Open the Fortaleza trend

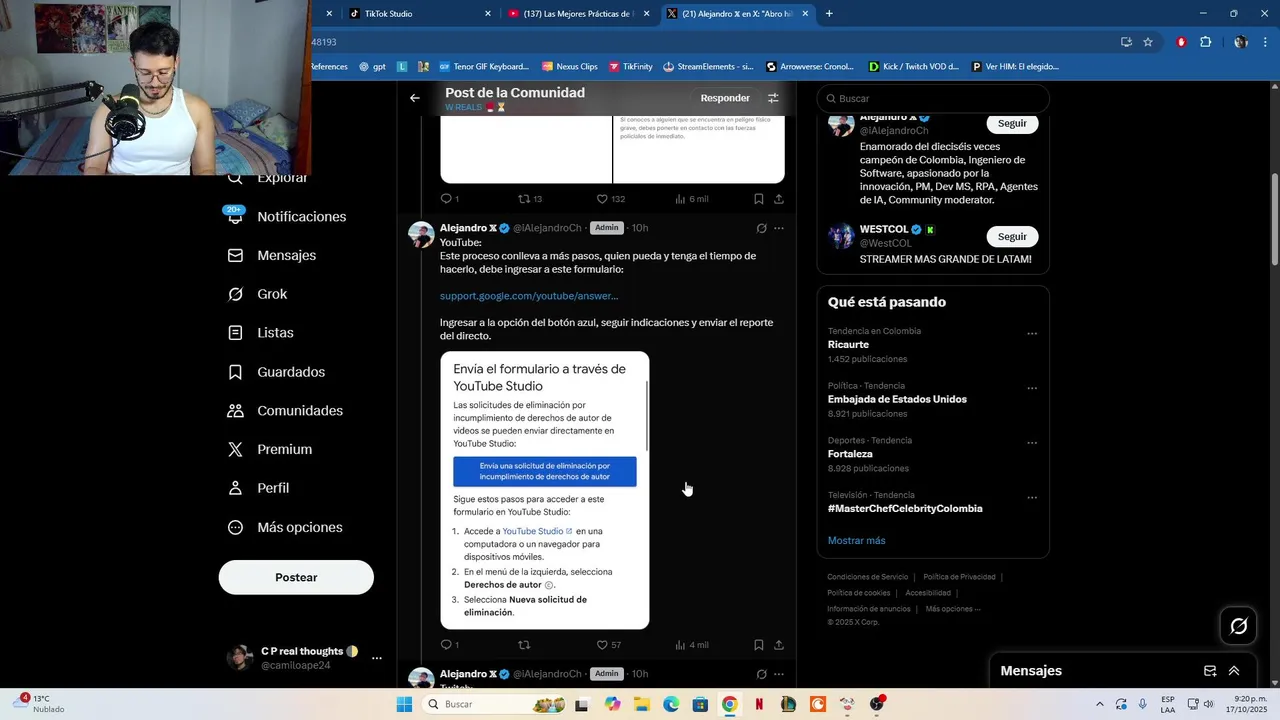coord(850,454)
